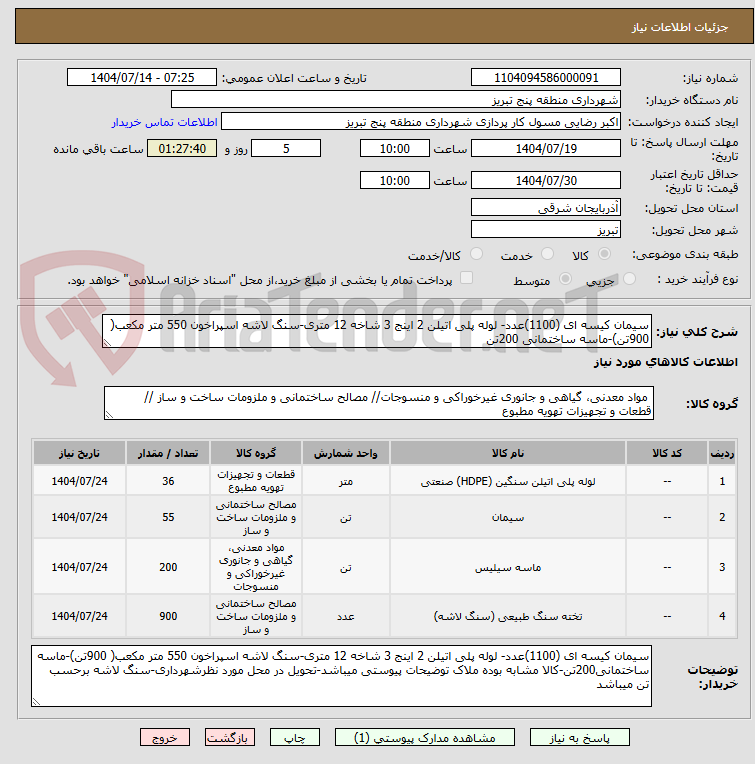The height and width of the screenshot is (764, 755).
Task: Open مشاهده مدارک پیوستی (1) button
Action: (x=424, y=738)
